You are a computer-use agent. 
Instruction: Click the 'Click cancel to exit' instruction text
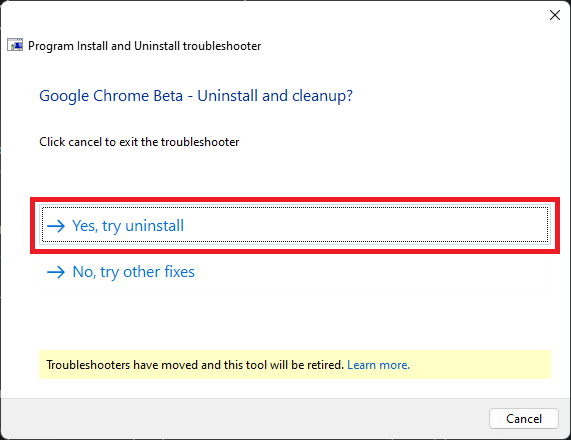tap(139, 142)
